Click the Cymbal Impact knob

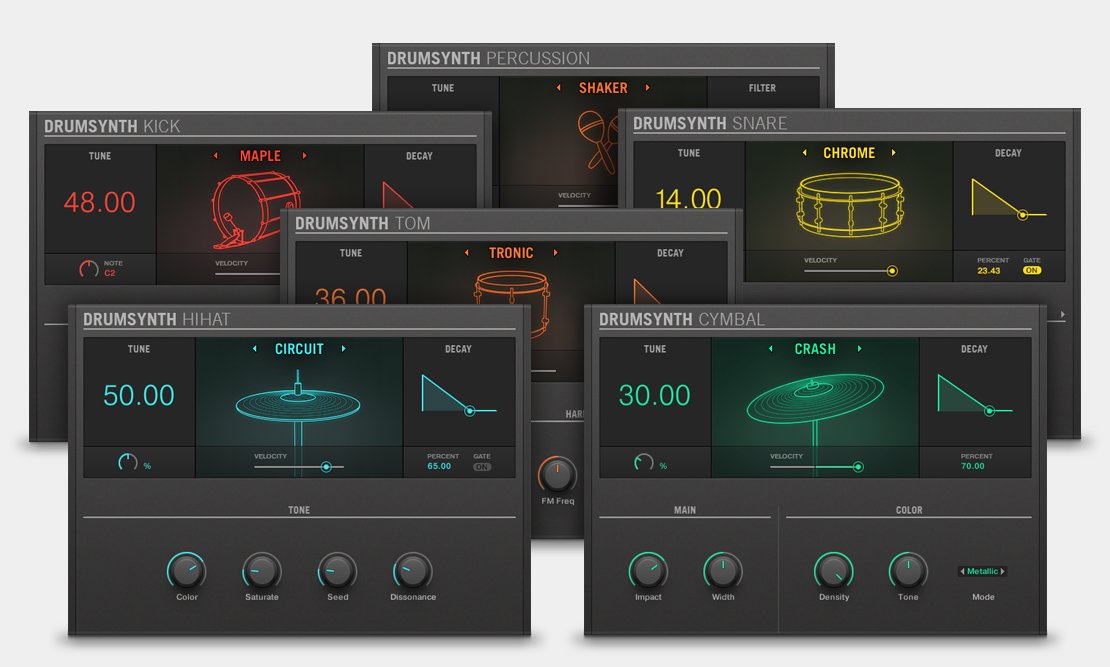coord(648,571)
